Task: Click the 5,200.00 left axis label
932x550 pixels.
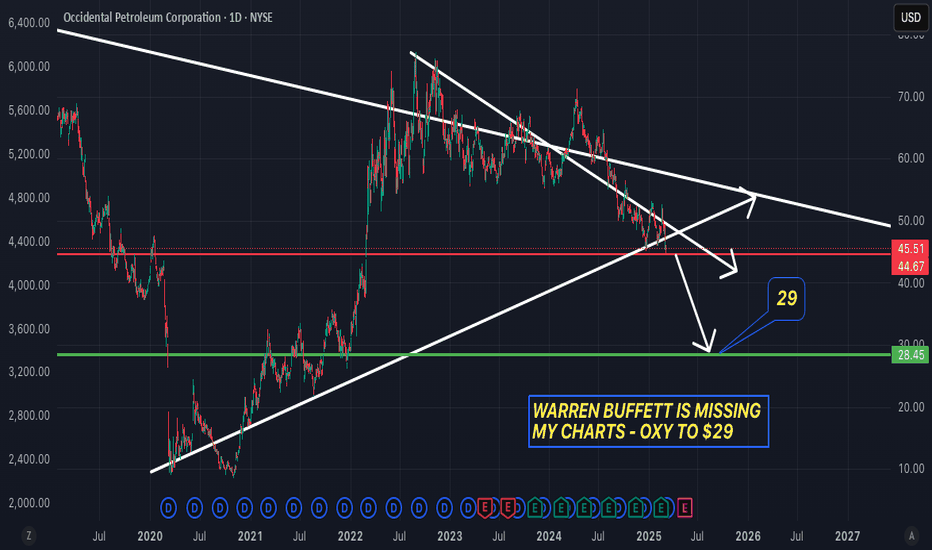Action: click(x=29, y=154)
